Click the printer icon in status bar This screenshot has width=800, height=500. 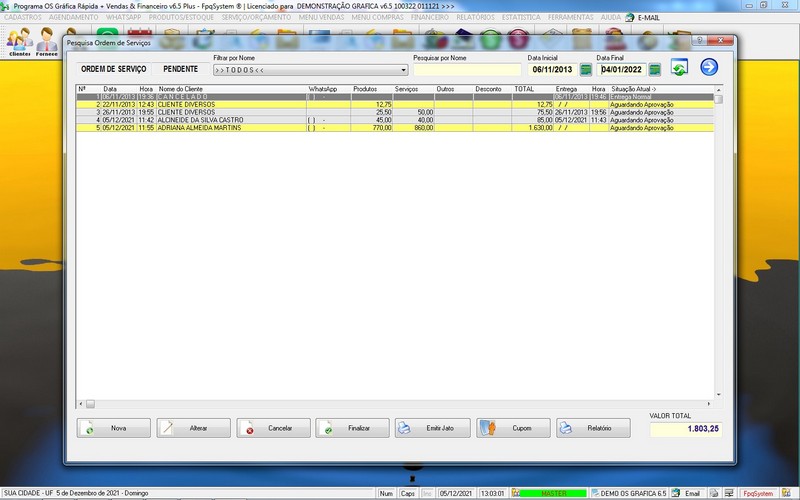tap(714, 493)
